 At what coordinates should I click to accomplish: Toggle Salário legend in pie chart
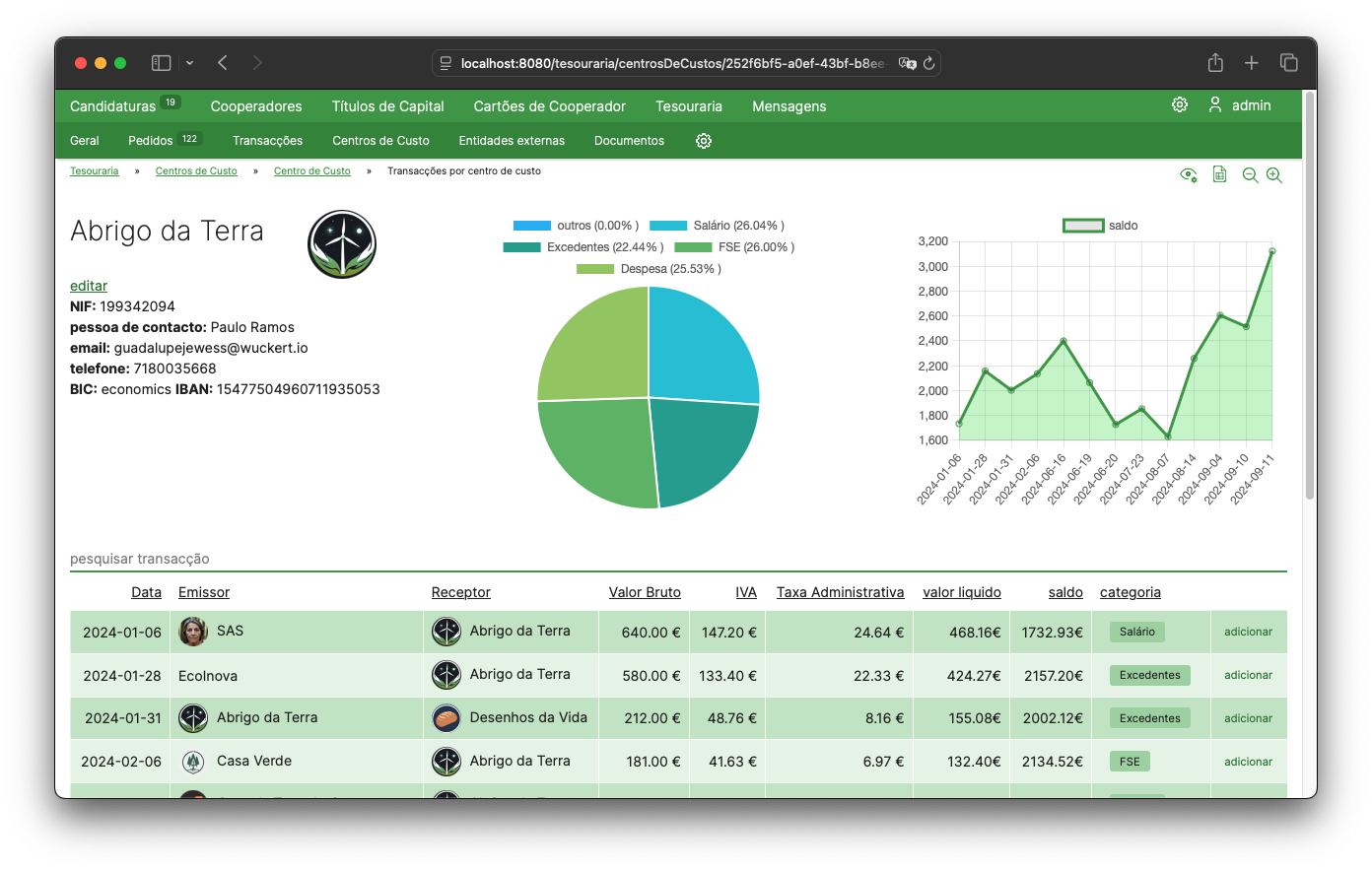(717, 226)
